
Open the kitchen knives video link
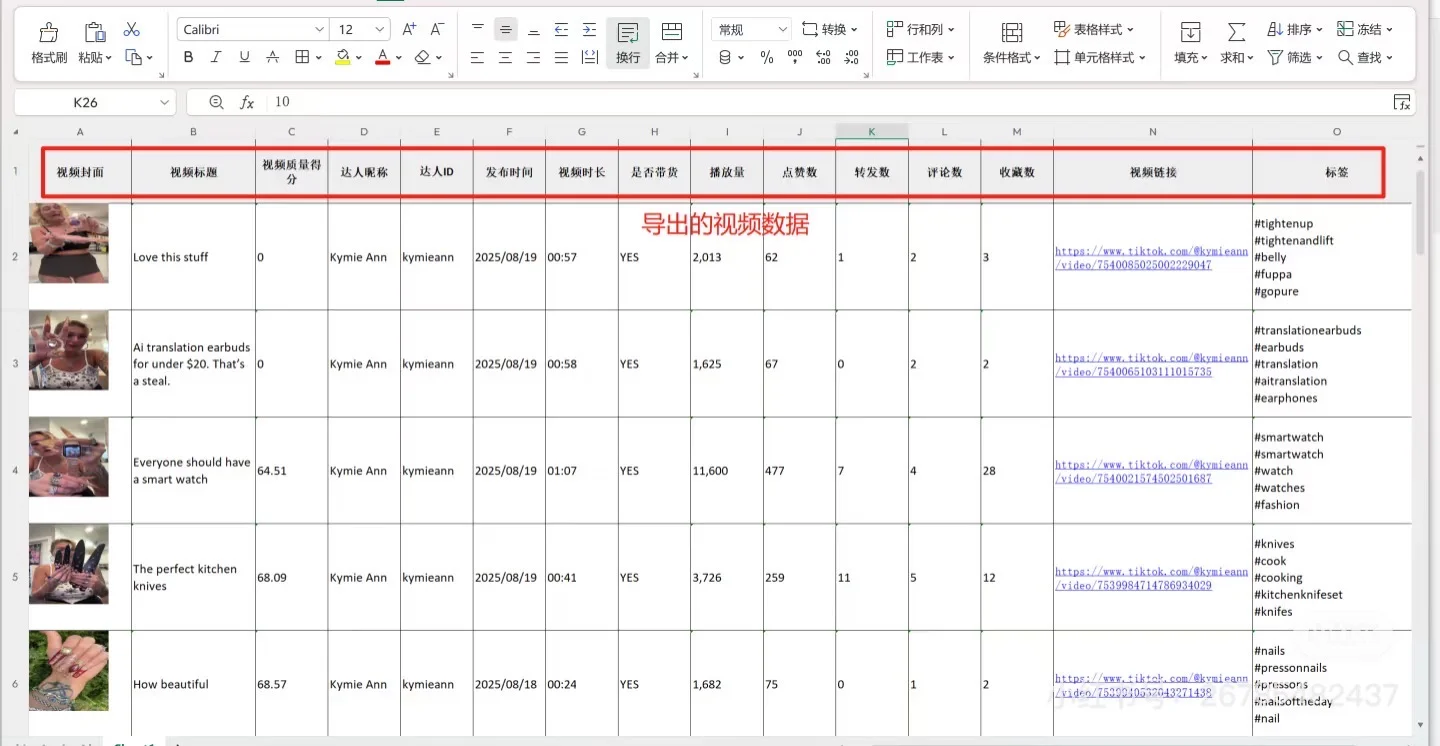(1152, 579)
